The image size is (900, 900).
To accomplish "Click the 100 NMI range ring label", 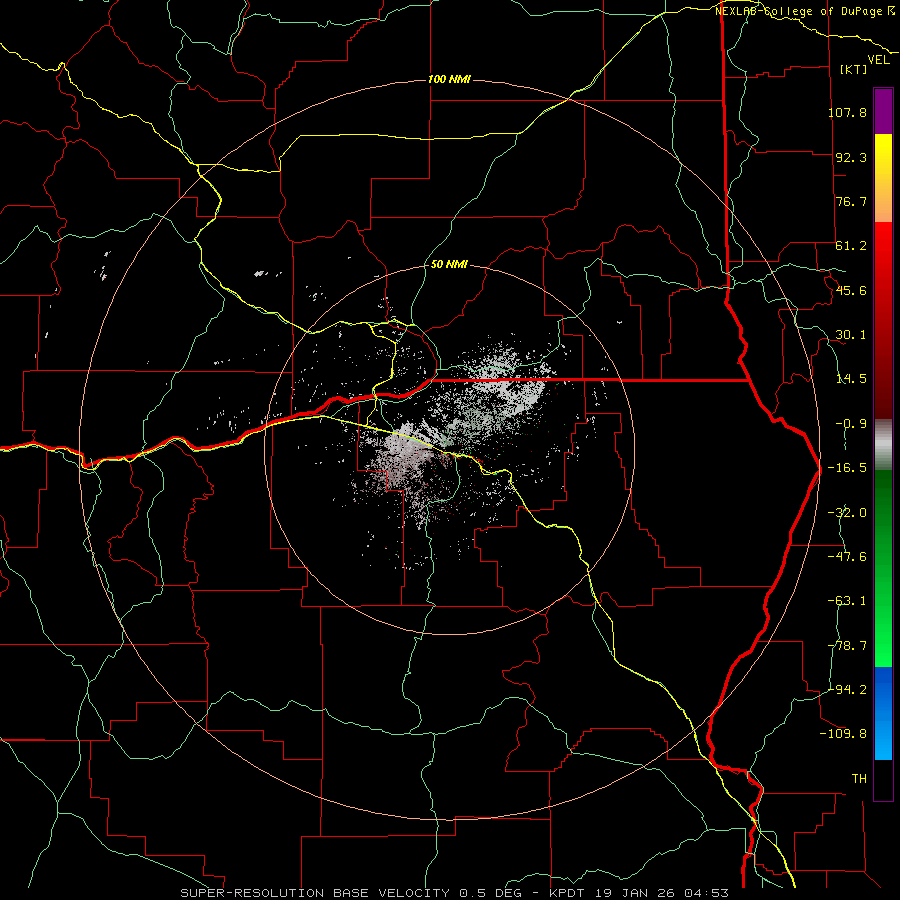I will tap(449, 79).
